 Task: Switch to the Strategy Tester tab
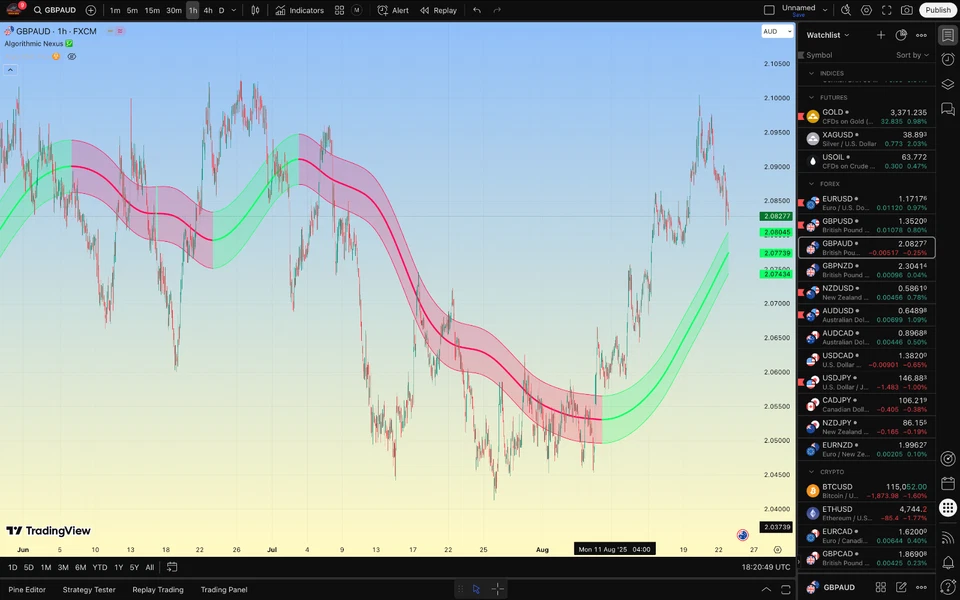(x=87, y=589)
